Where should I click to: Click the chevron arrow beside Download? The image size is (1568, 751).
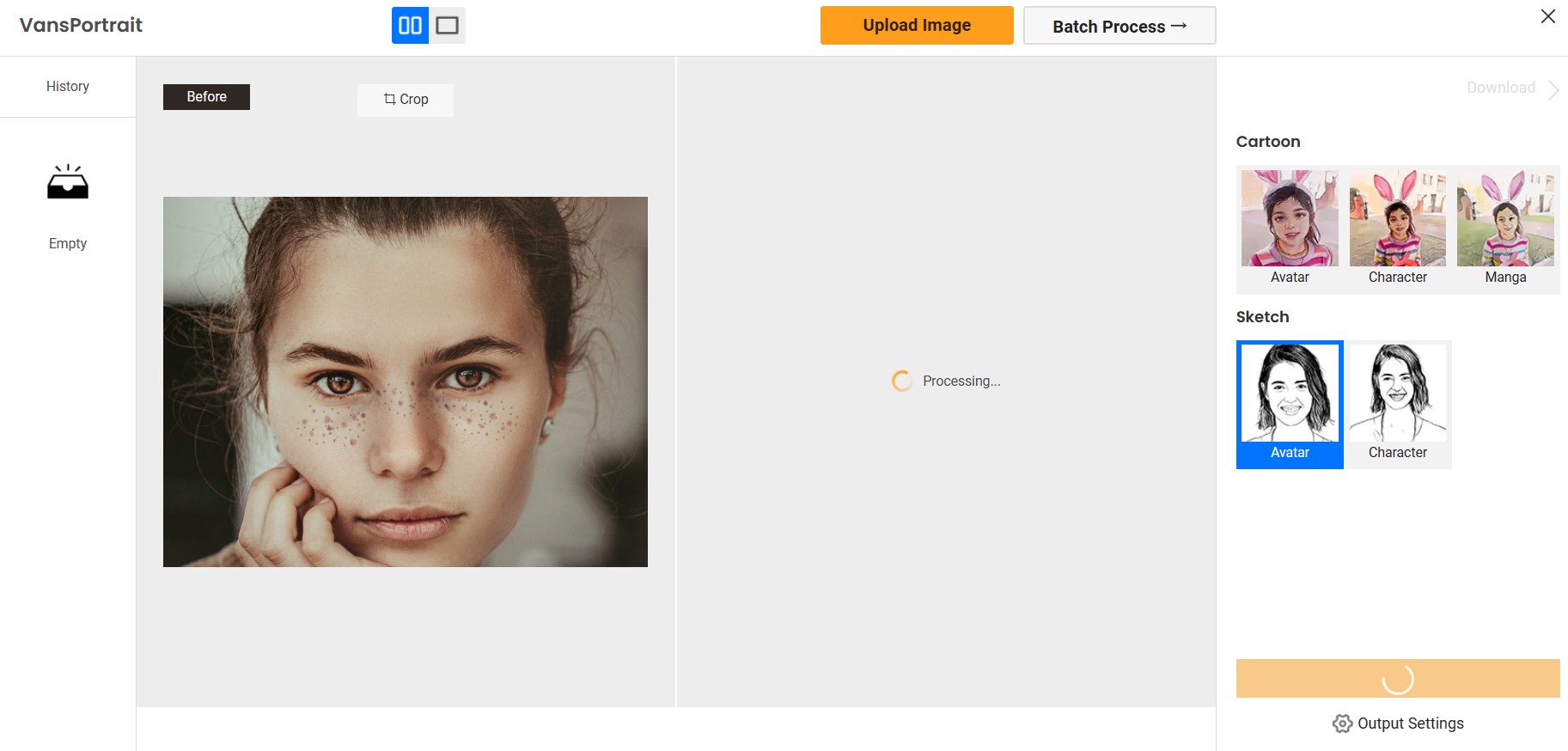tap(1553, 90)
